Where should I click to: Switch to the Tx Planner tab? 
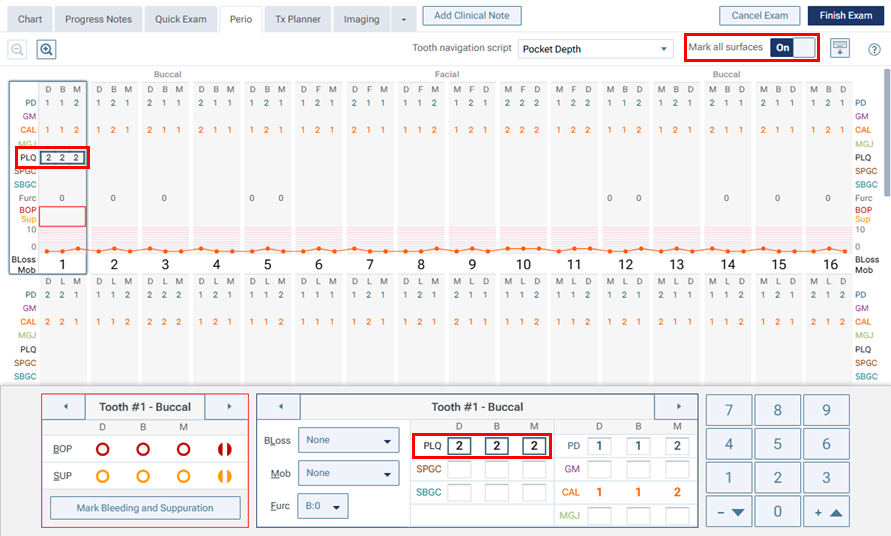coord(298,19)
